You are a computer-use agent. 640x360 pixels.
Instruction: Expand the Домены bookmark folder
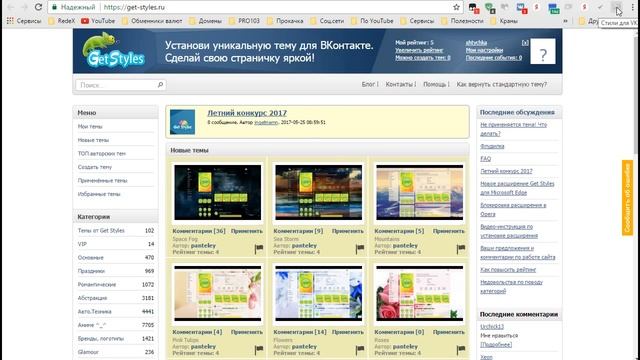[x=205, y=20]
